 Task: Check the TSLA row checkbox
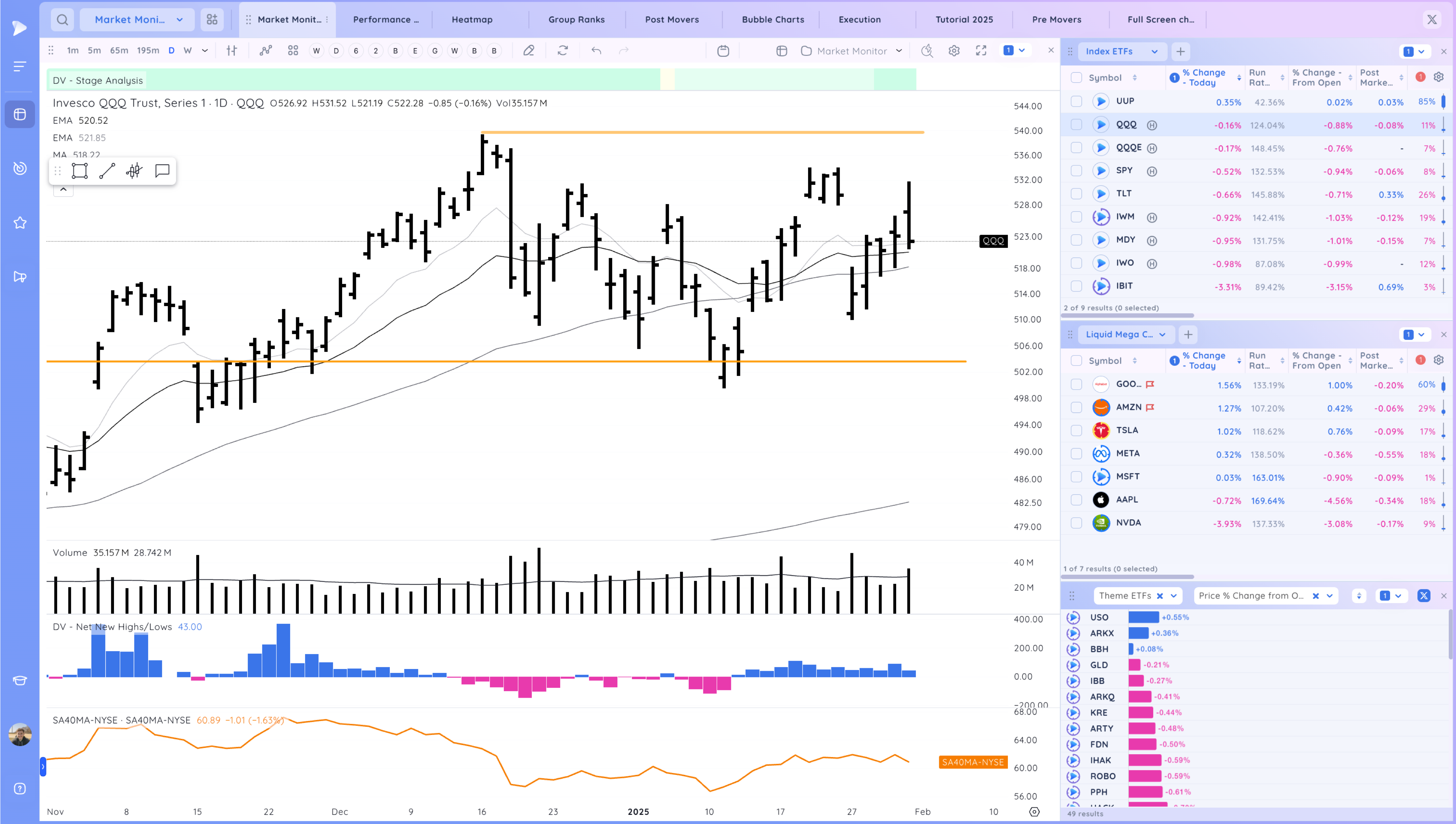click(x=1076, y=431)
